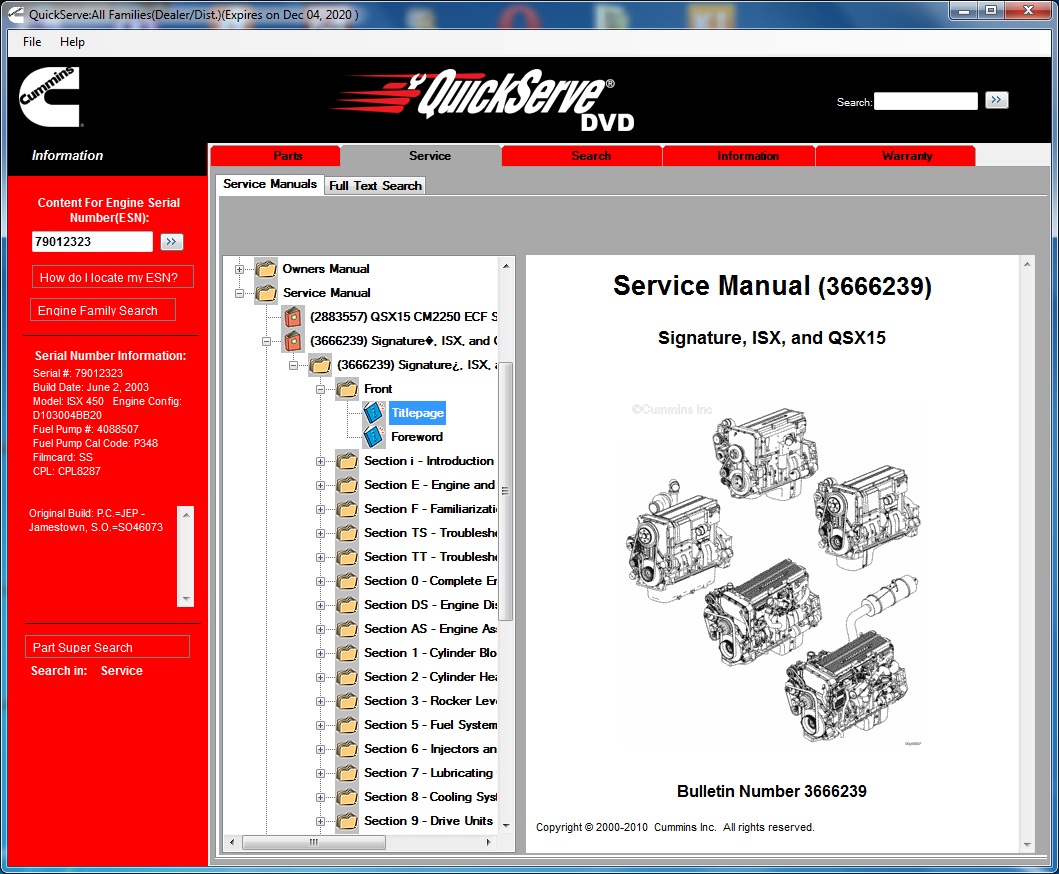Click the Original Build box down arrow
This screenshot has height=874, width=1059.
pos(186,599)
